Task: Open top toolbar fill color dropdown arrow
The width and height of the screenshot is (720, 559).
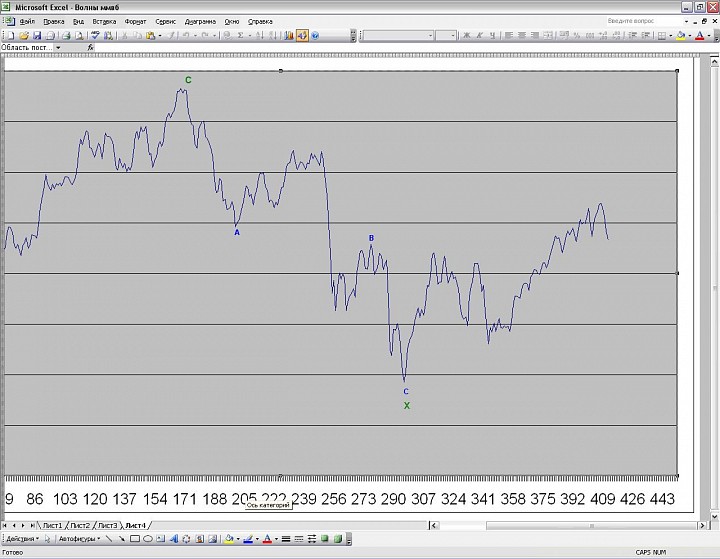Action: [690, 35]
